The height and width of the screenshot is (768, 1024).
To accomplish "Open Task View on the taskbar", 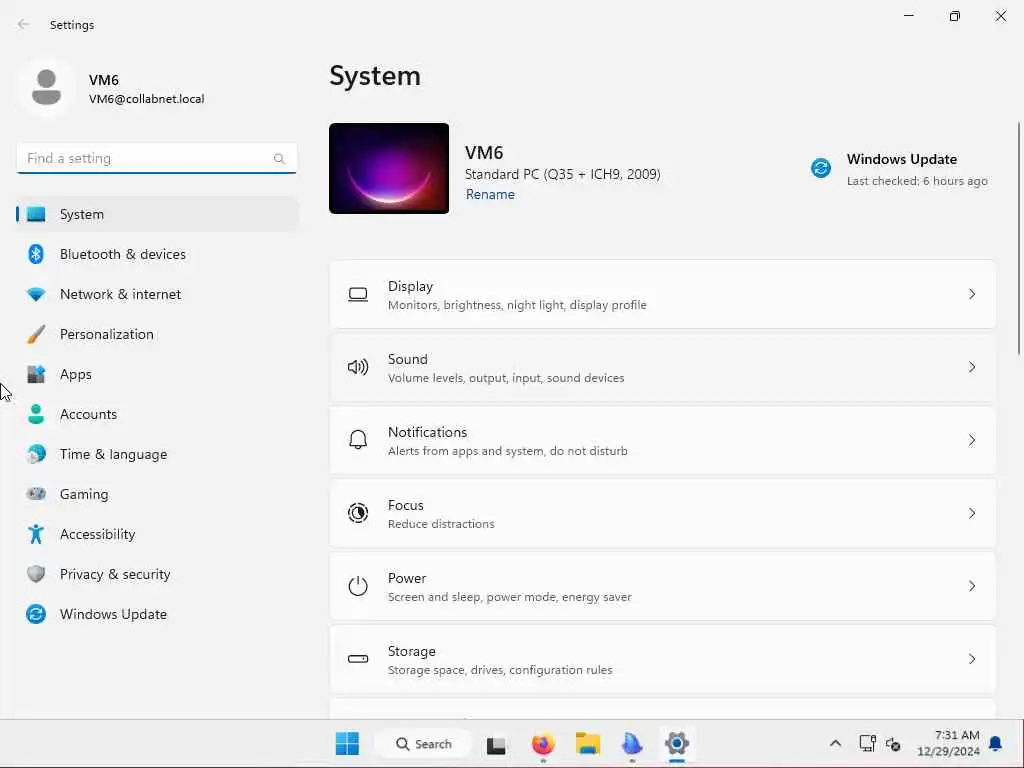I will (x=496, y=744).
